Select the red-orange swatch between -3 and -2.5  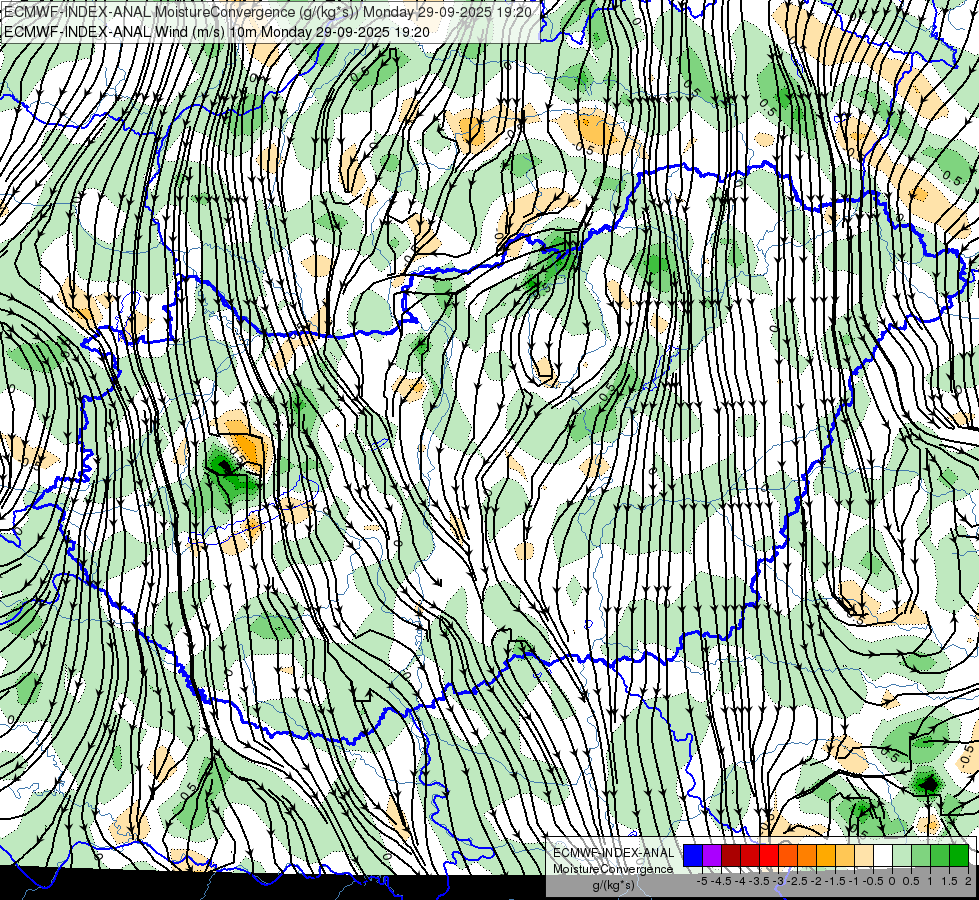(788, 855)
